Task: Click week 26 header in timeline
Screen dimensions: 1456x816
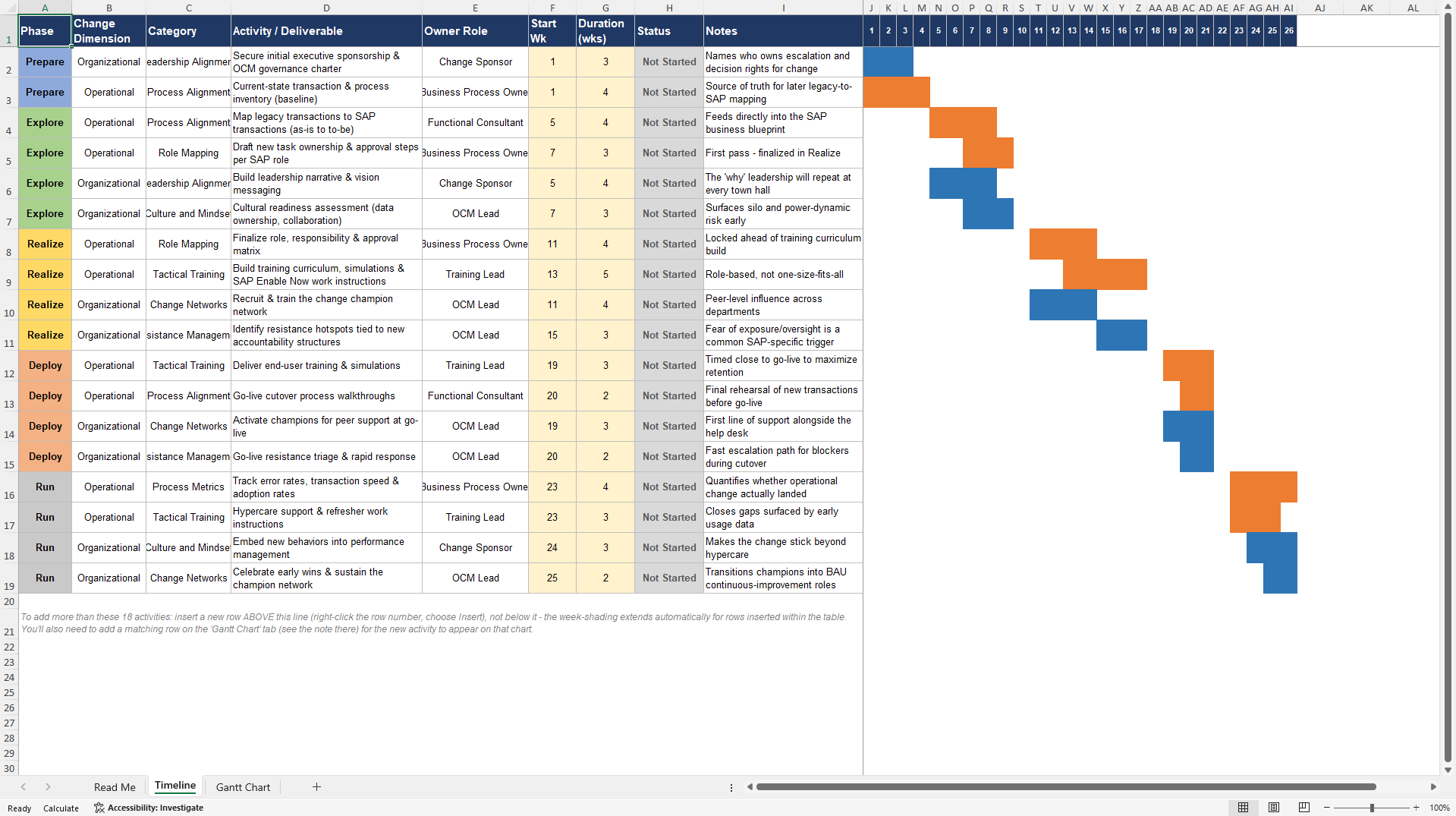Action: tap(1289, 31)
